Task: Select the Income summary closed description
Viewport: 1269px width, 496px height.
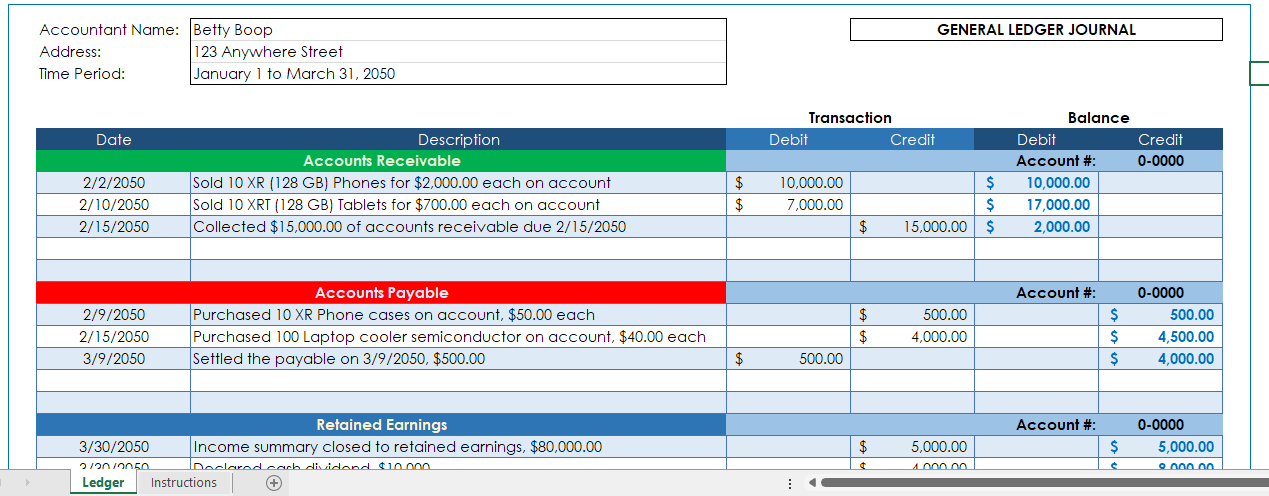Action: click(x=458, y=447)
